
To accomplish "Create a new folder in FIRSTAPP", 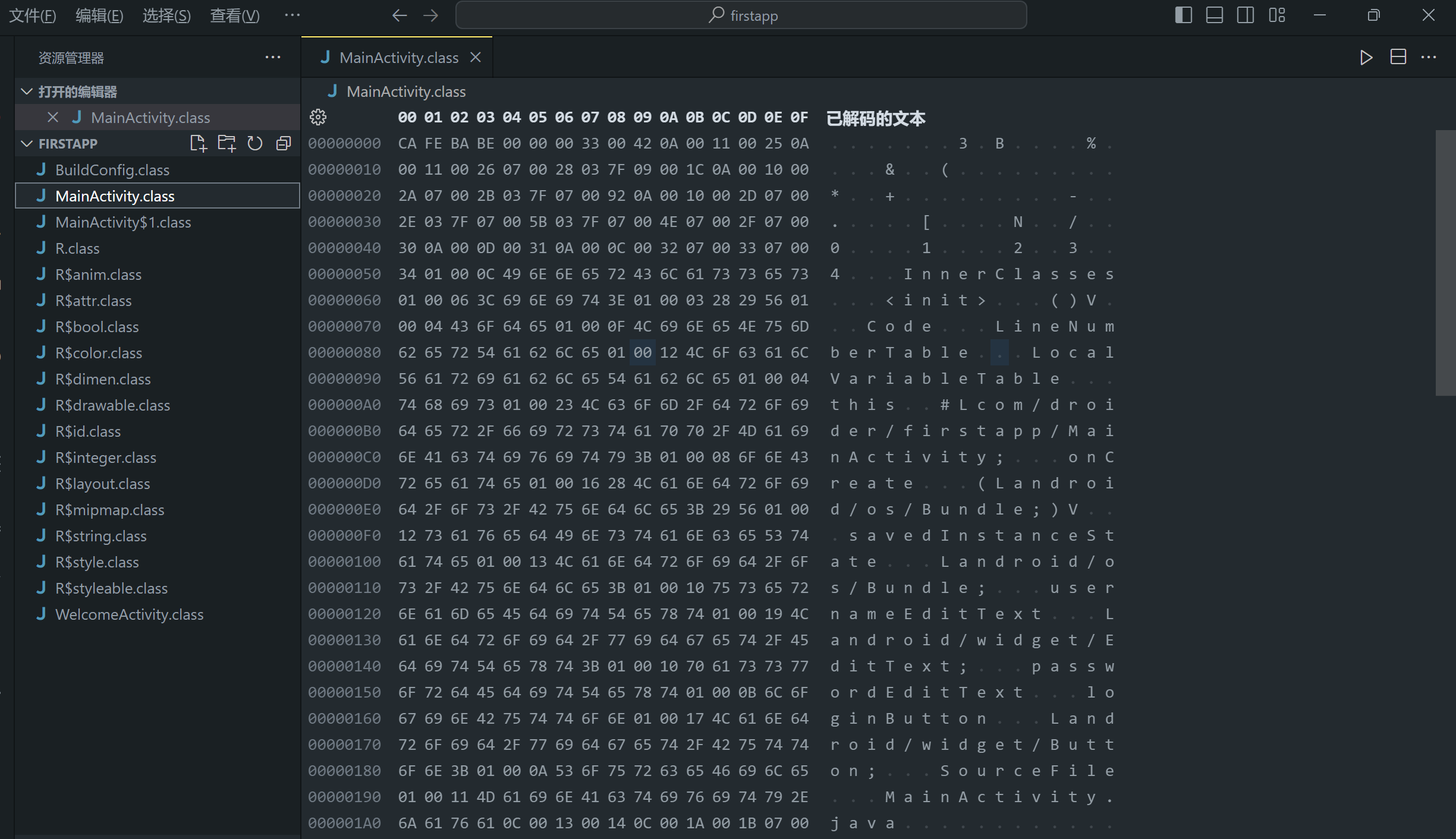I will coord(227,143).
